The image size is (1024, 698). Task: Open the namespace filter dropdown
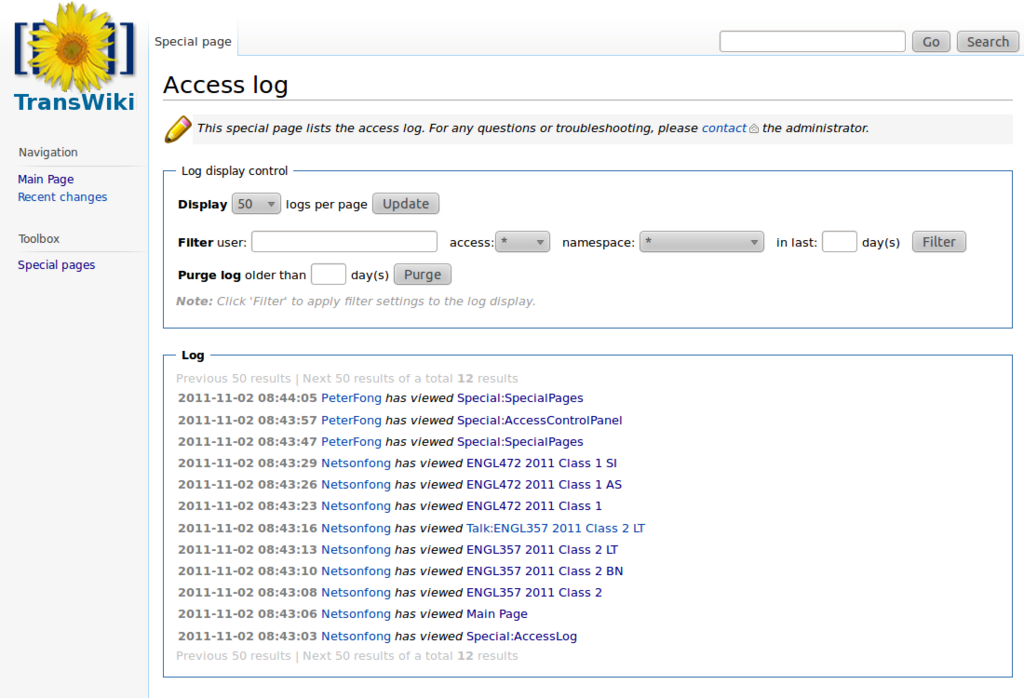pyautogui.click(x=701, y=242)
